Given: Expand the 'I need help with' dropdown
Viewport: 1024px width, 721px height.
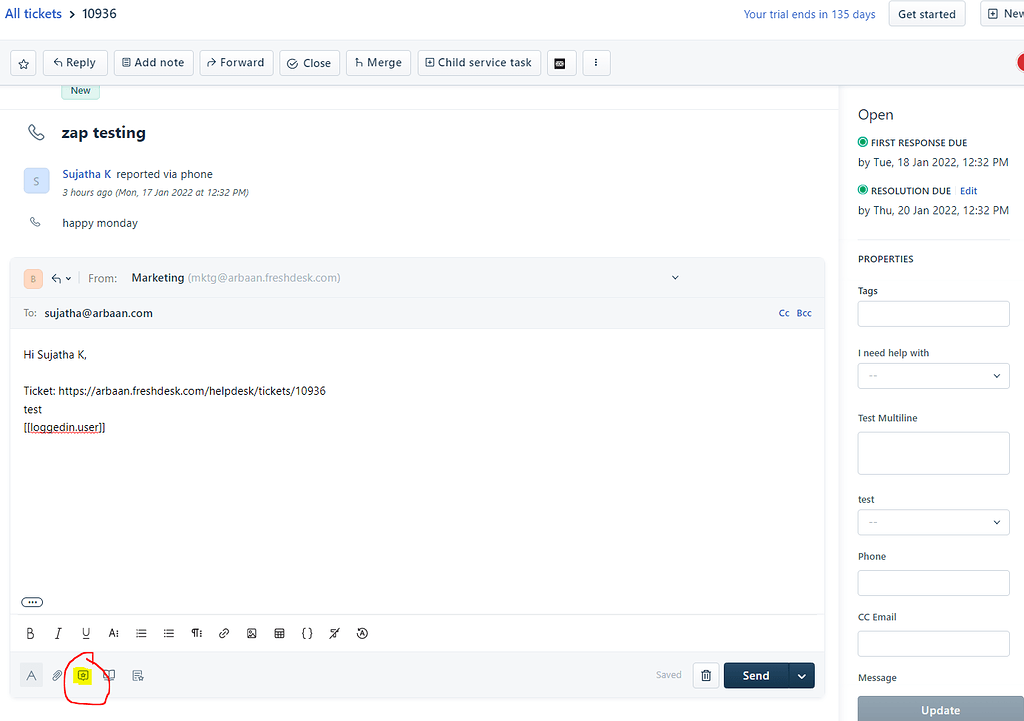Looking at the screenshot, I should pyautogui.click(x=933, y=375).
